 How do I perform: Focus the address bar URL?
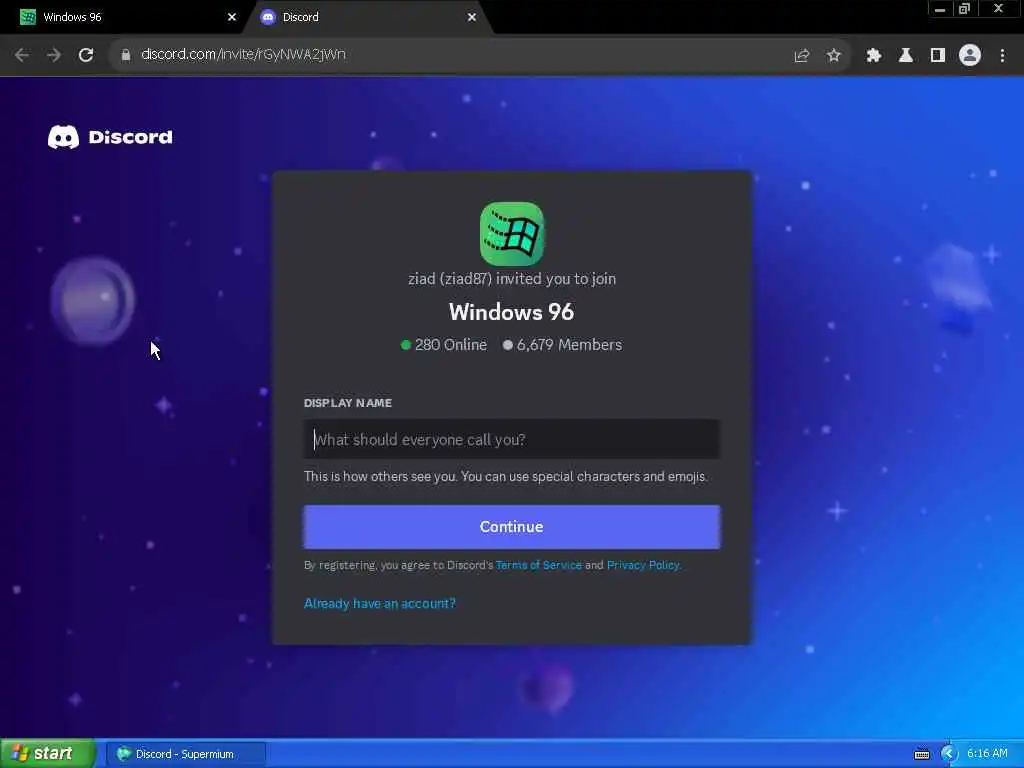point(243,54)
